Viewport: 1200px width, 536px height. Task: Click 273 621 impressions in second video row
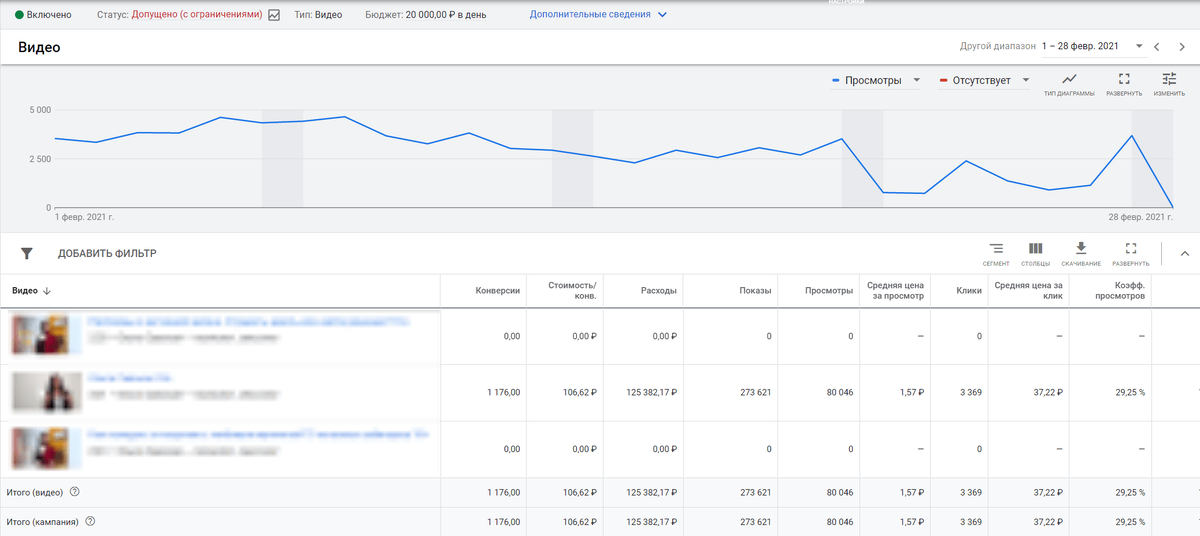(755, 393)
